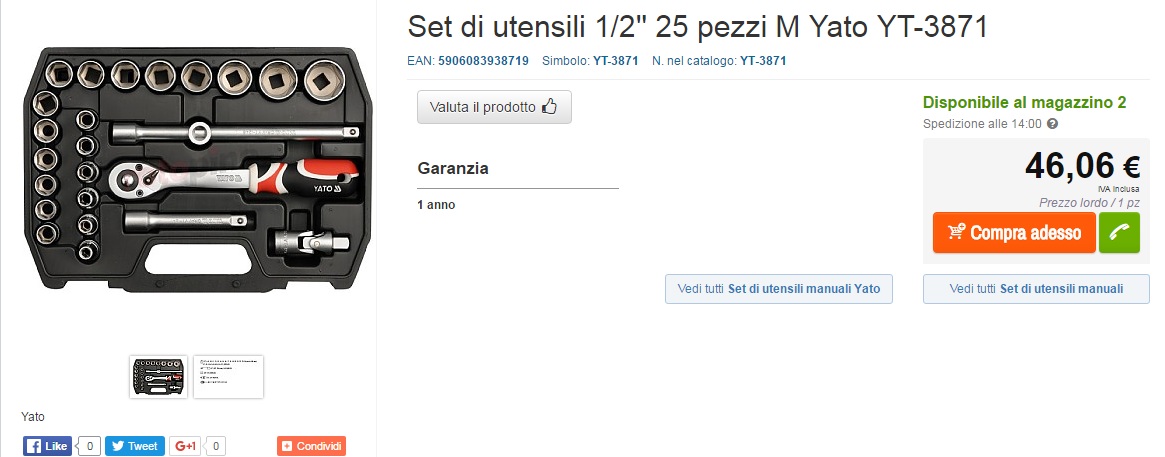Open Vedi tutti Set di utensili manuali
Image resolution: width=1165 pixels, height=457 pixels.
point(1036,288)
